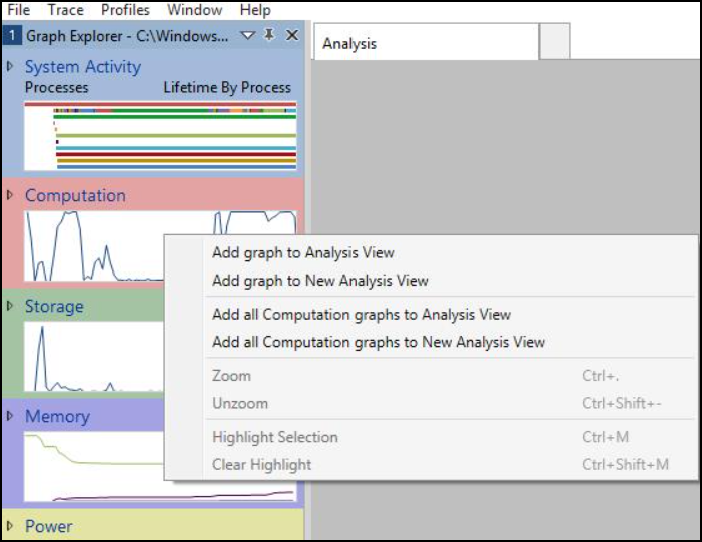Open the File menu
The width and height of the screenshot is (702, 542).
[19, 10]
